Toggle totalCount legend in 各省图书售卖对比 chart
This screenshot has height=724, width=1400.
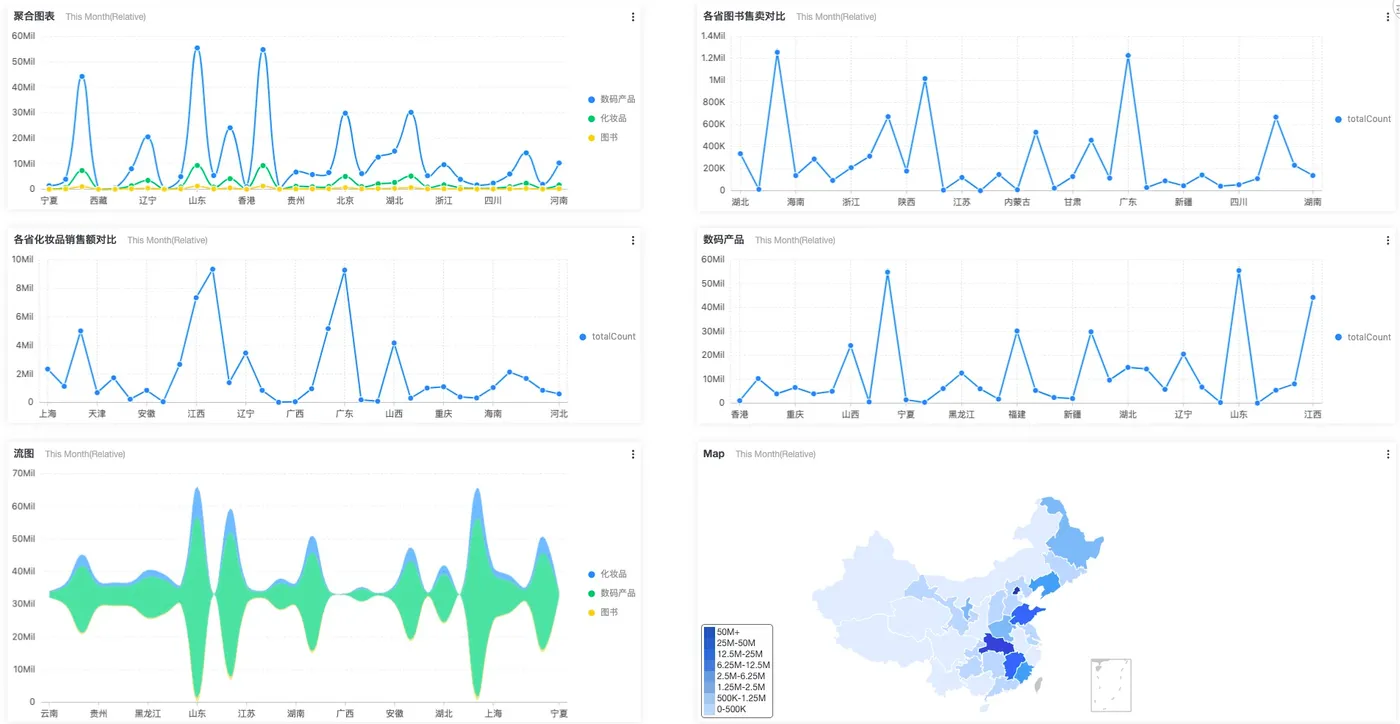1363,119
